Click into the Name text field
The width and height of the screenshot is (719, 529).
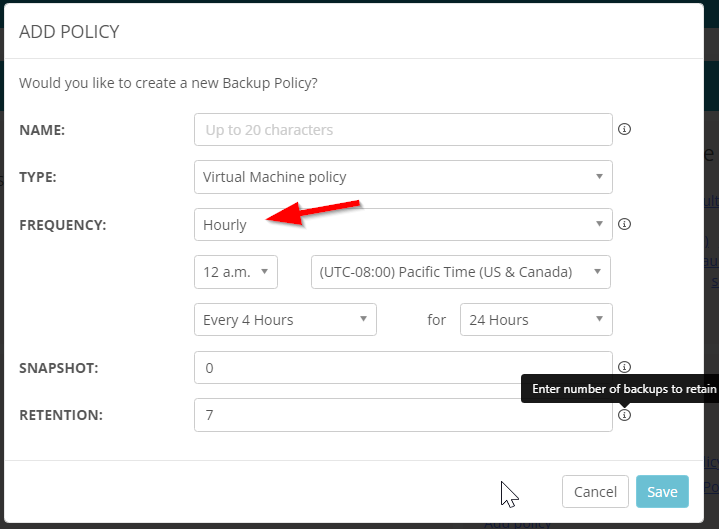(402, 129)
